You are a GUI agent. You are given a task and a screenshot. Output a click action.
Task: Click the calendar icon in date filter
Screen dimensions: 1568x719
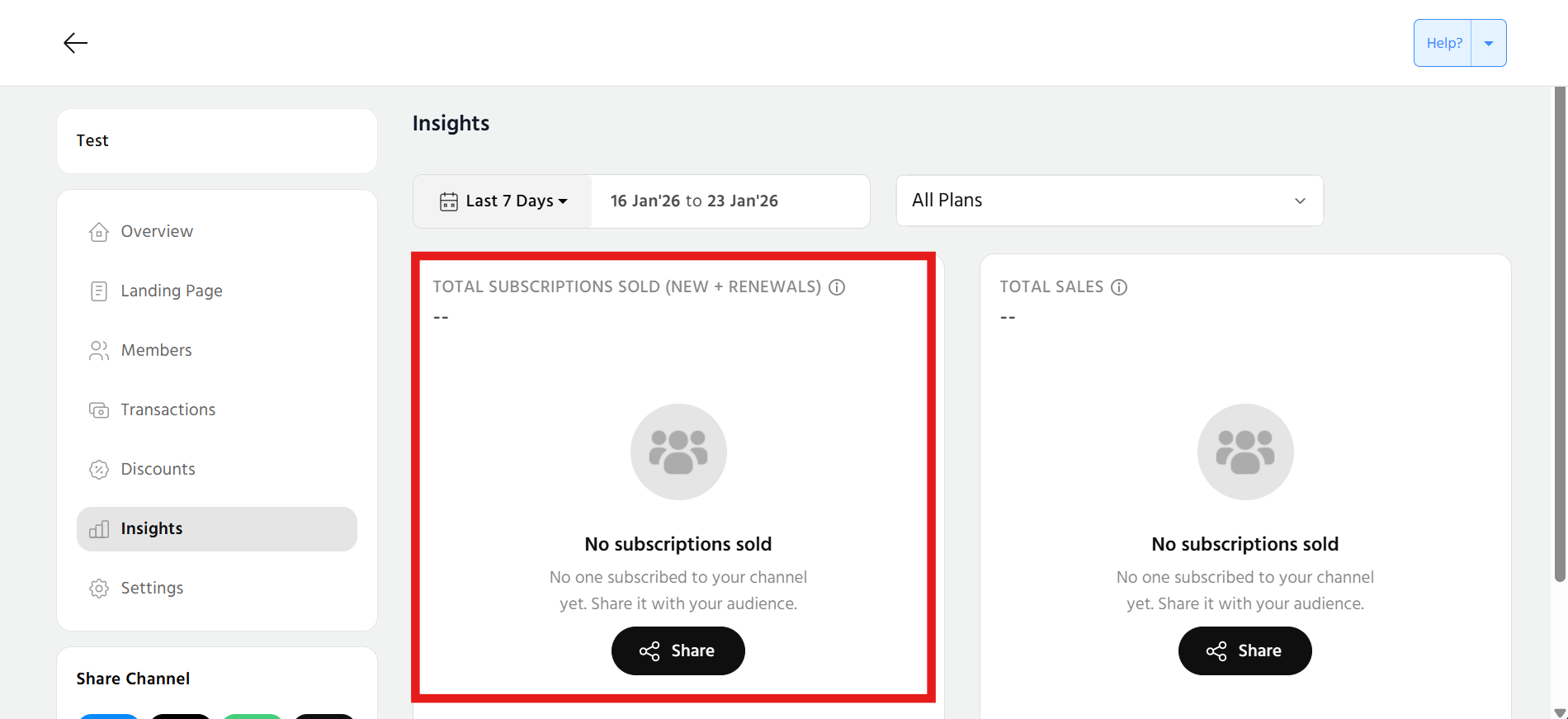point(449,201)
